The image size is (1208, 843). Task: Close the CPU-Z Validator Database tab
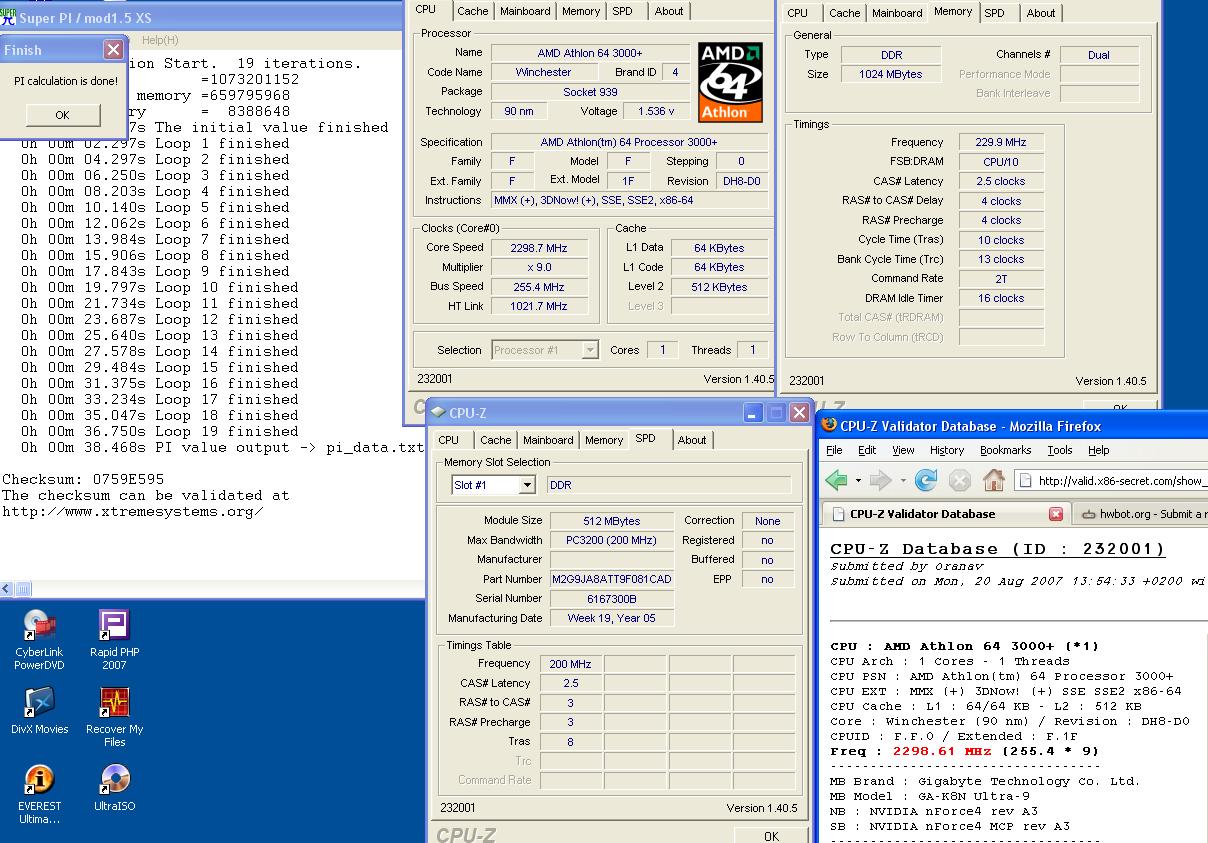tap(1056, 514)
